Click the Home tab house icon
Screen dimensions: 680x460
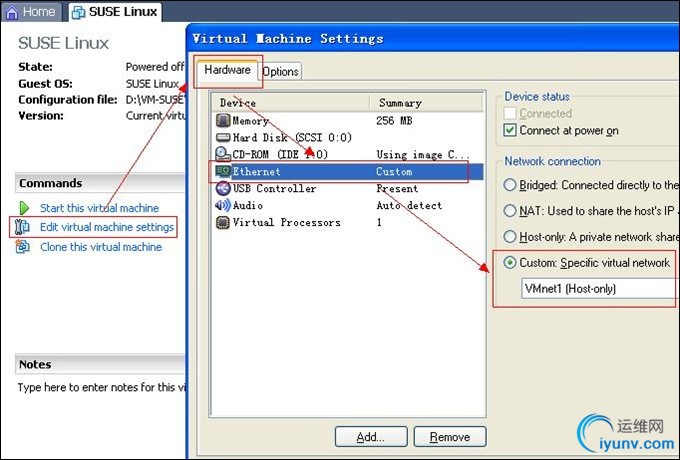coord(12,13)
